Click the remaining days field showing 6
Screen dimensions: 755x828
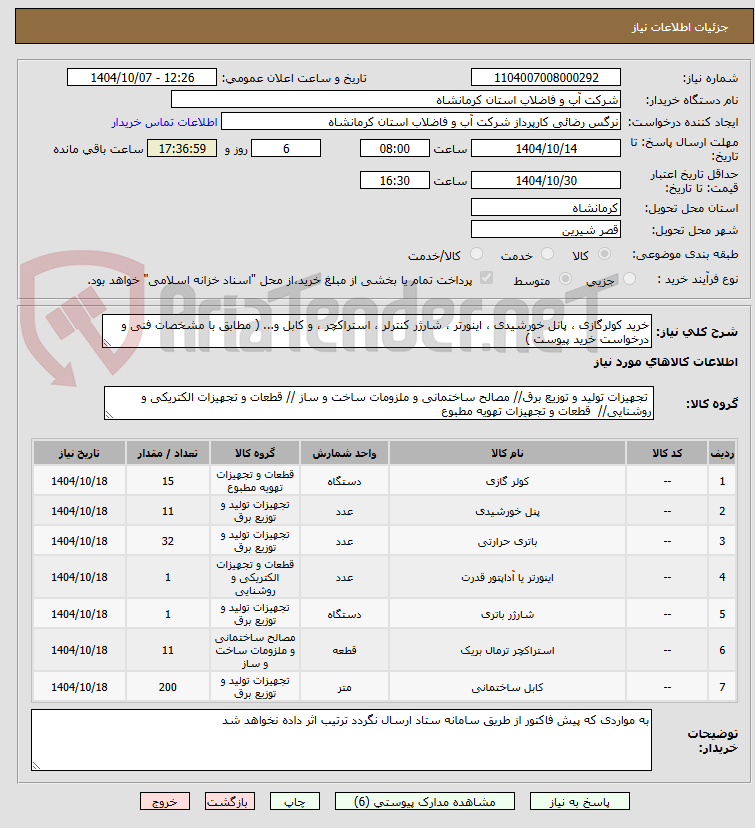point(286,148)
